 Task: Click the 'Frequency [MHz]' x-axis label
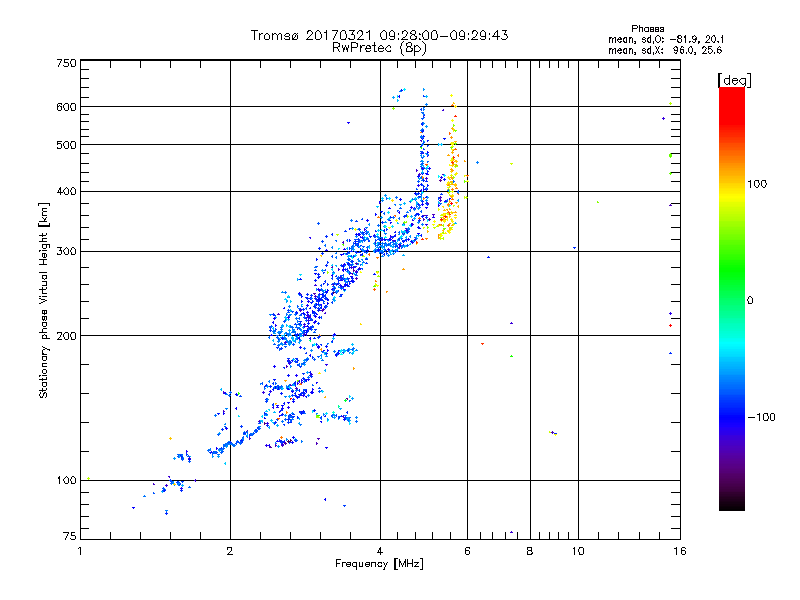[379, 564]
